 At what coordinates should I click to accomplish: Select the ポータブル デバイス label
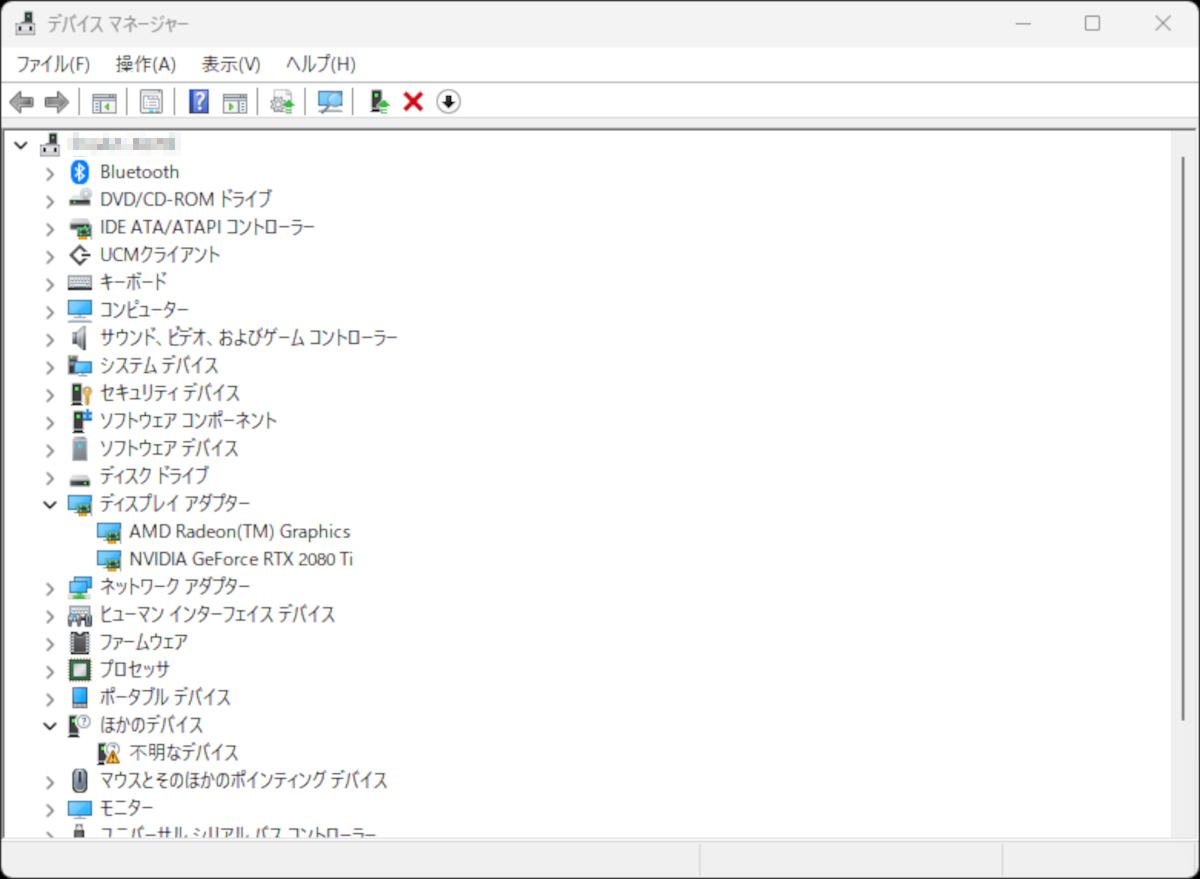pyautogui.click(x=165, y=697)
